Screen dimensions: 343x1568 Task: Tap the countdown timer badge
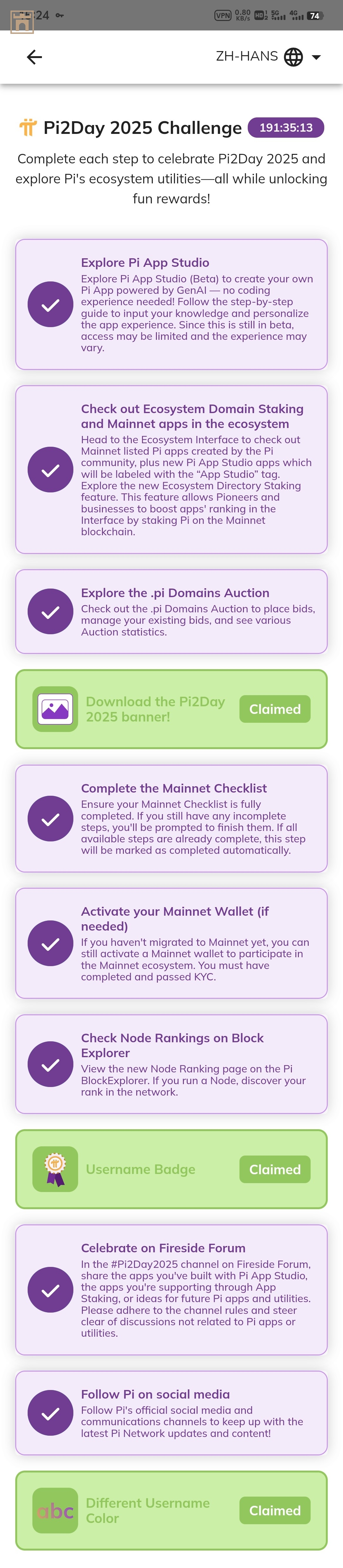286,128
